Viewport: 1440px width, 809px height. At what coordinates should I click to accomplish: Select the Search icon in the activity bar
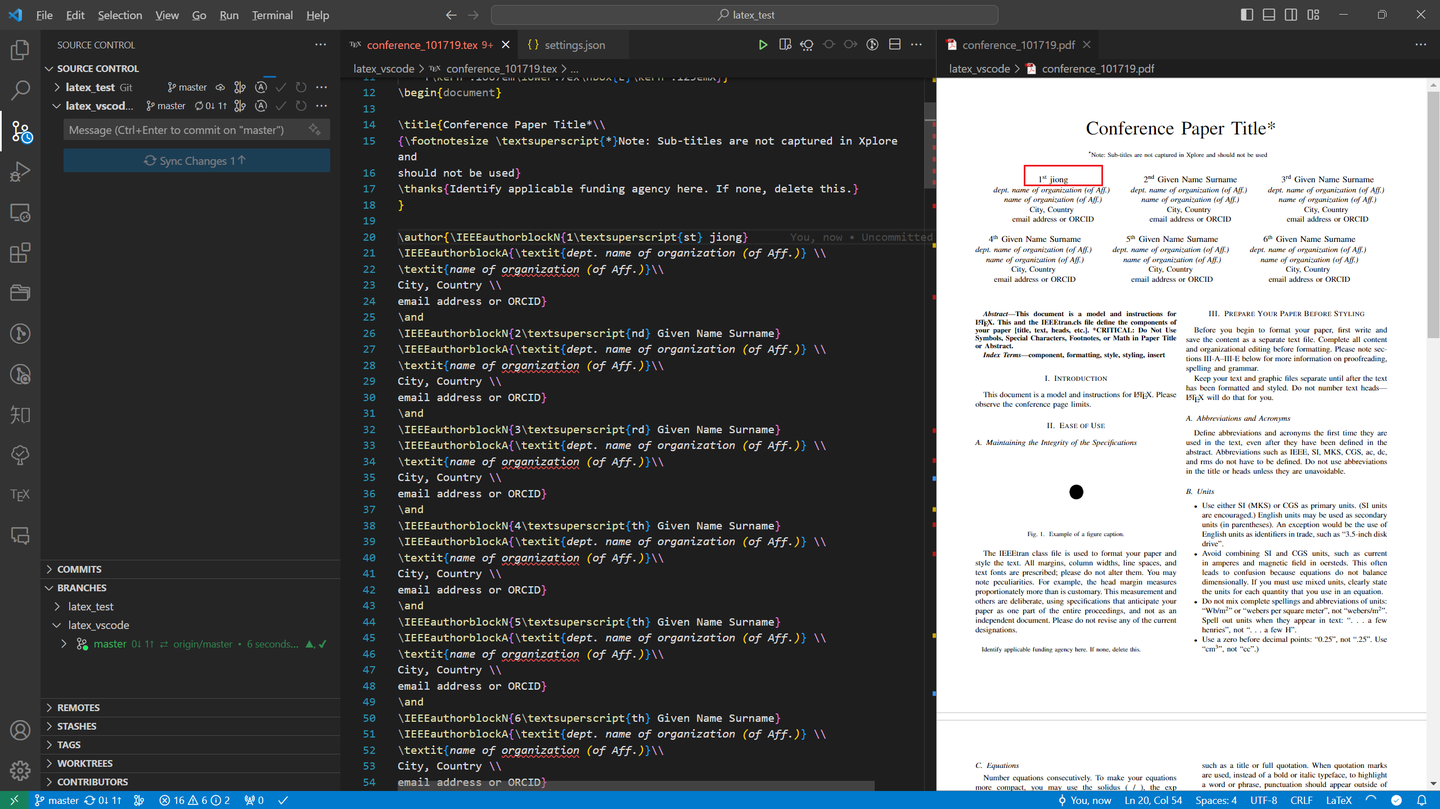tap(20, 91)
